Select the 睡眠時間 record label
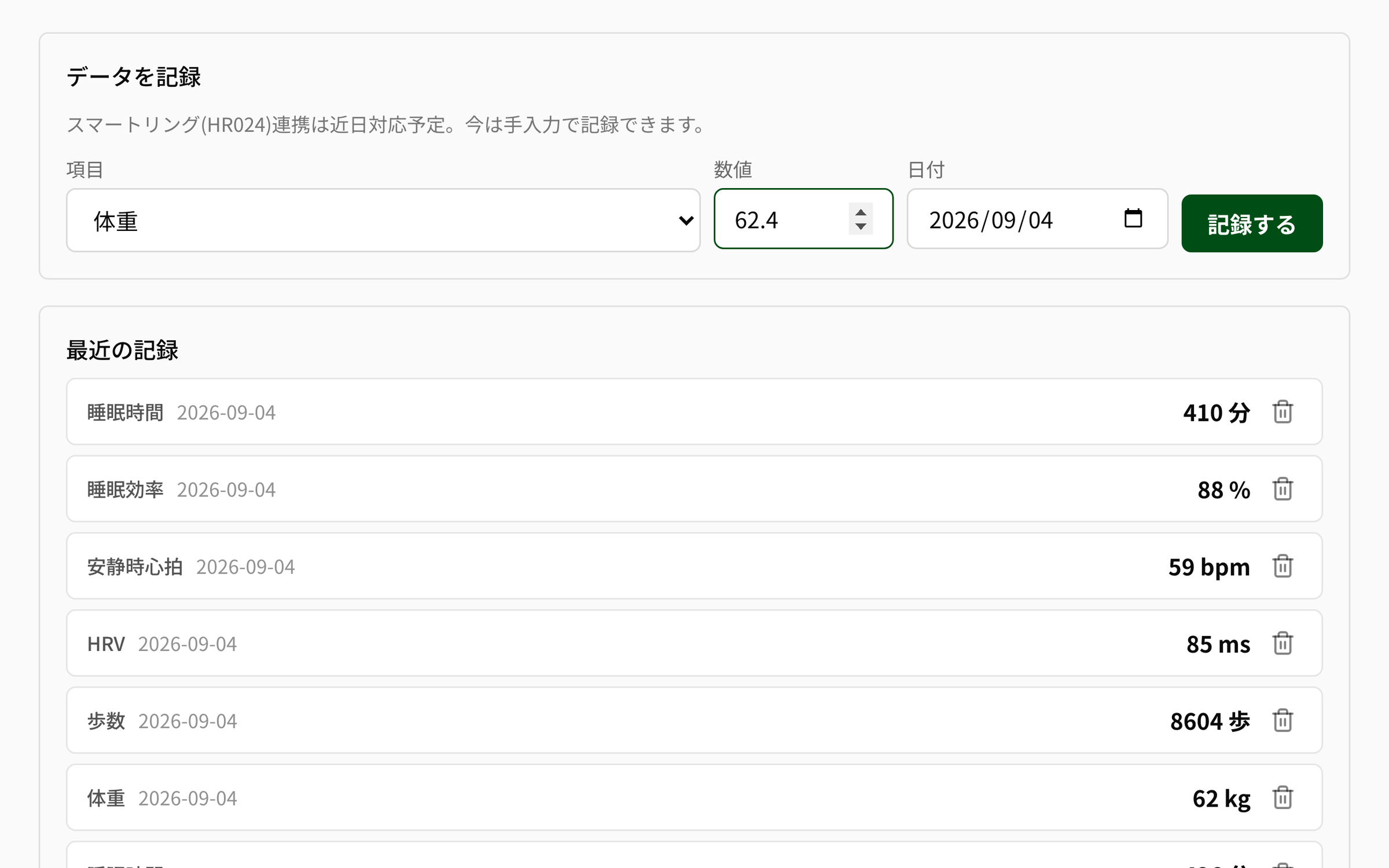 (x=125, y=413)
